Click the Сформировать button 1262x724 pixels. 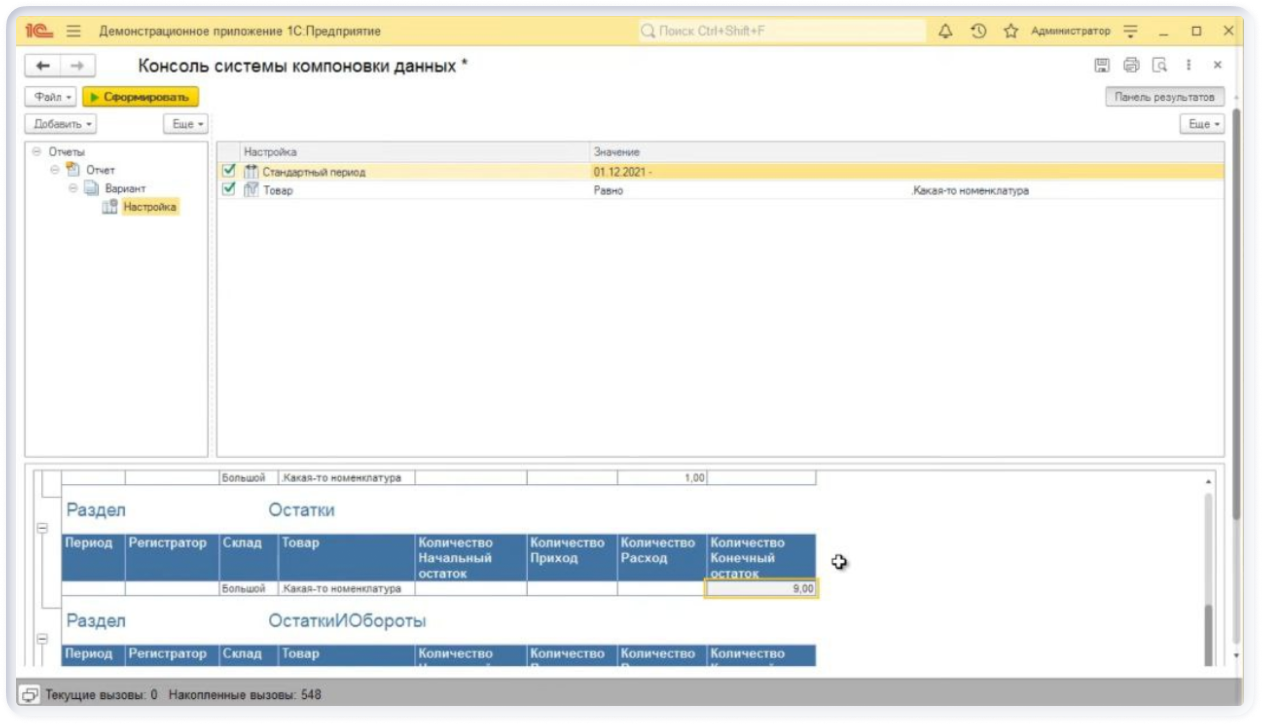pyautogui.click(x=140, y=97)
